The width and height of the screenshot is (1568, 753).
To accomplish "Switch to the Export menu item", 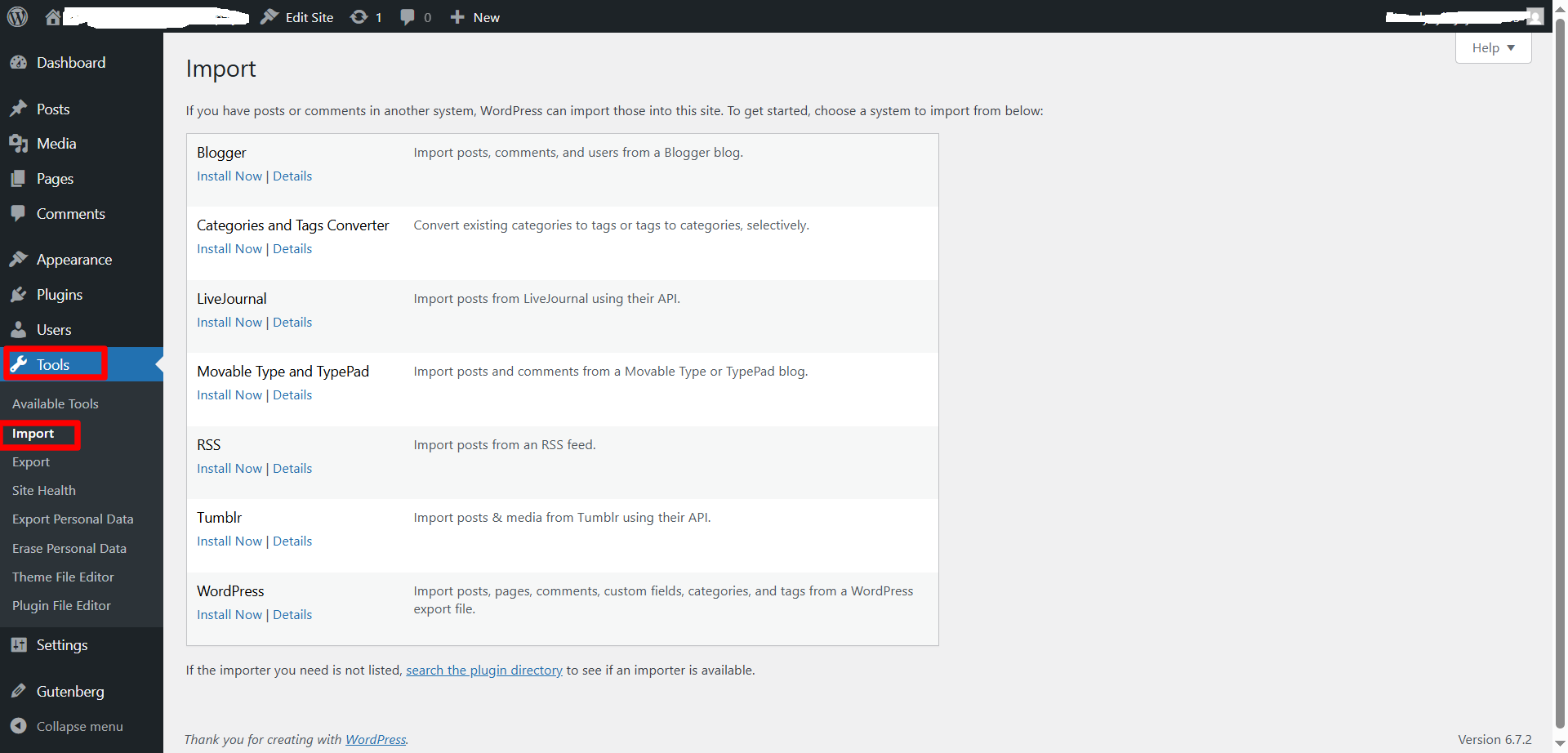I will (x=30, y=461).
